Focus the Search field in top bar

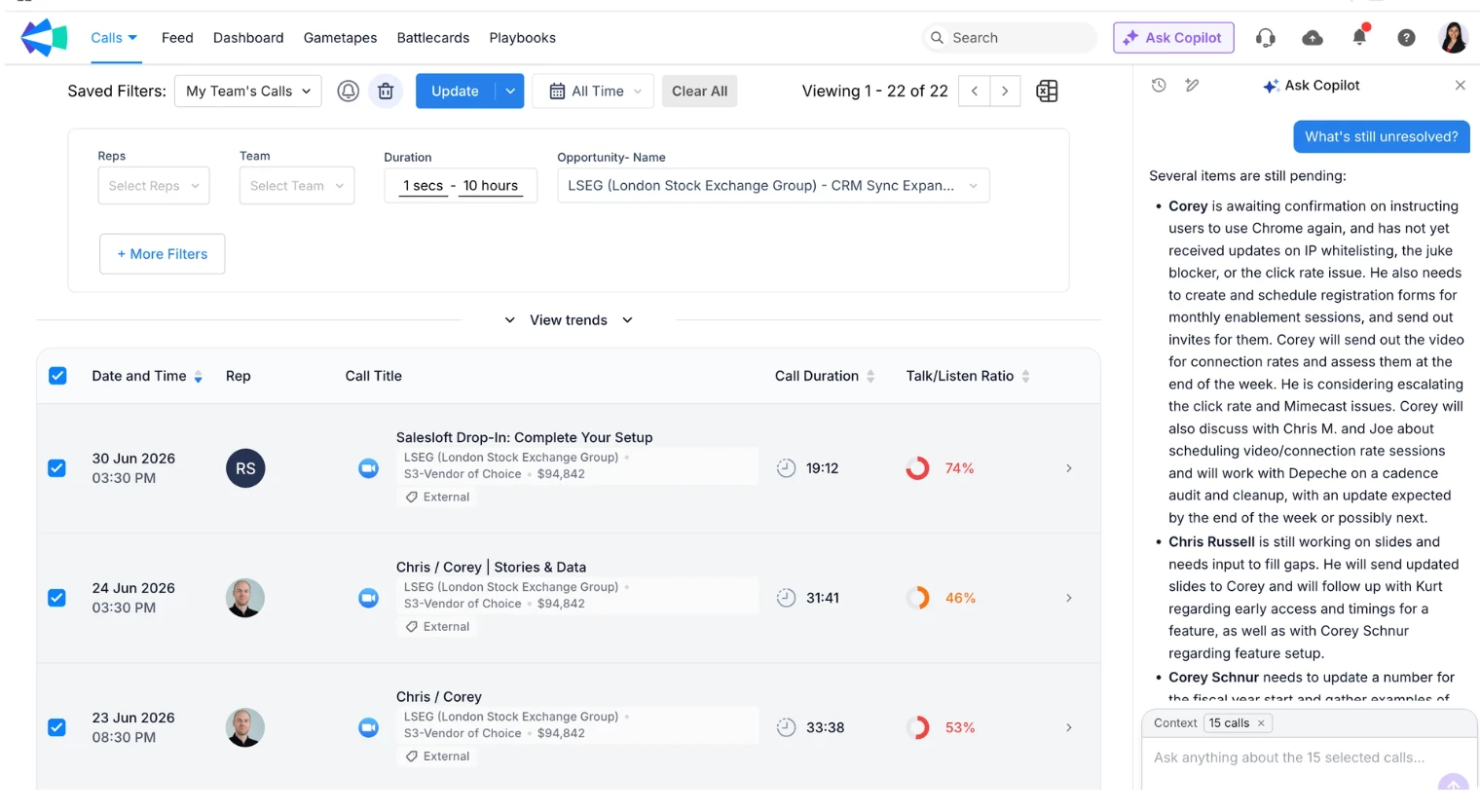tap(1009, 38)
